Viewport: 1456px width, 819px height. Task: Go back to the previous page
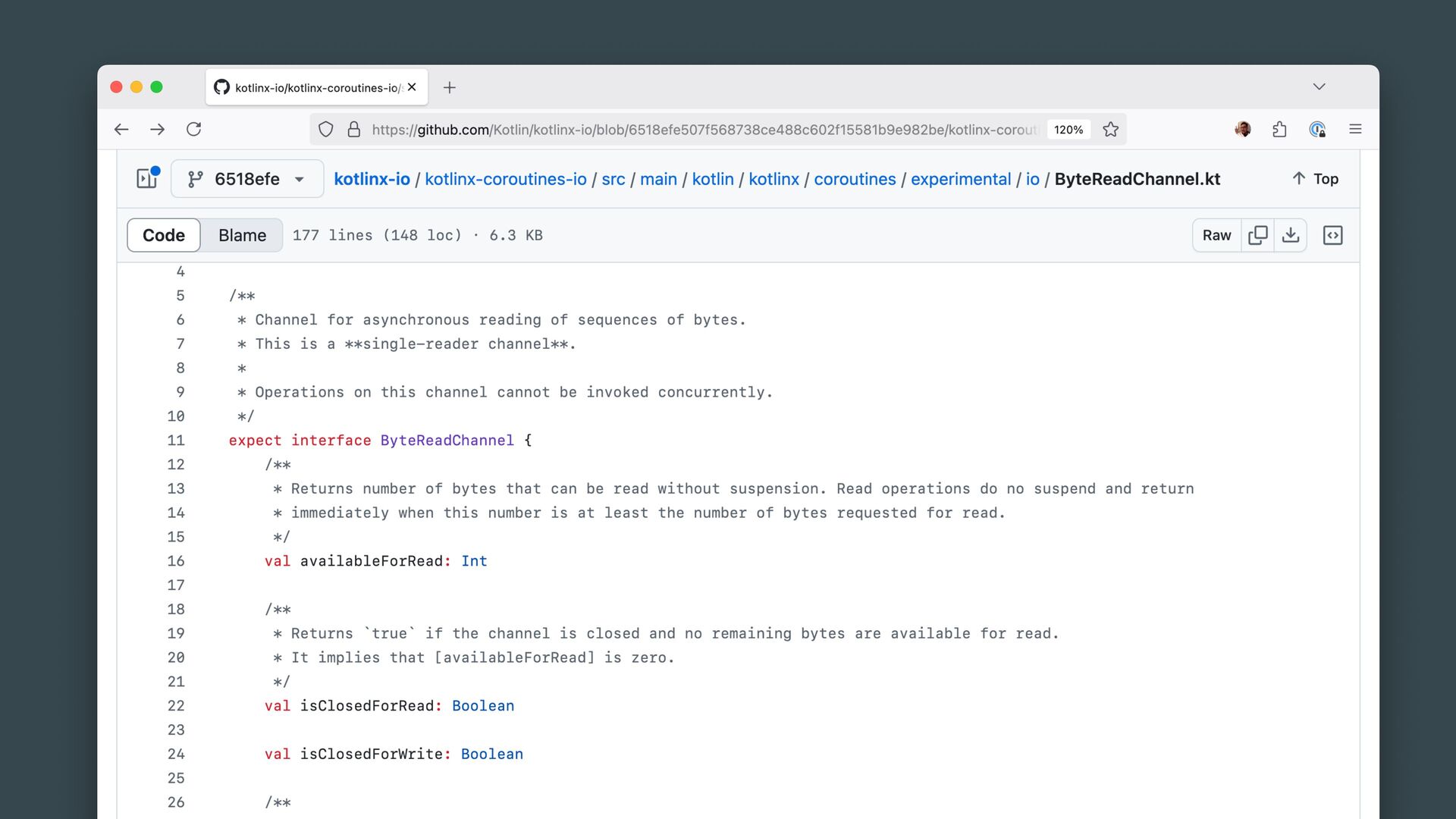(x=121, y=130)
